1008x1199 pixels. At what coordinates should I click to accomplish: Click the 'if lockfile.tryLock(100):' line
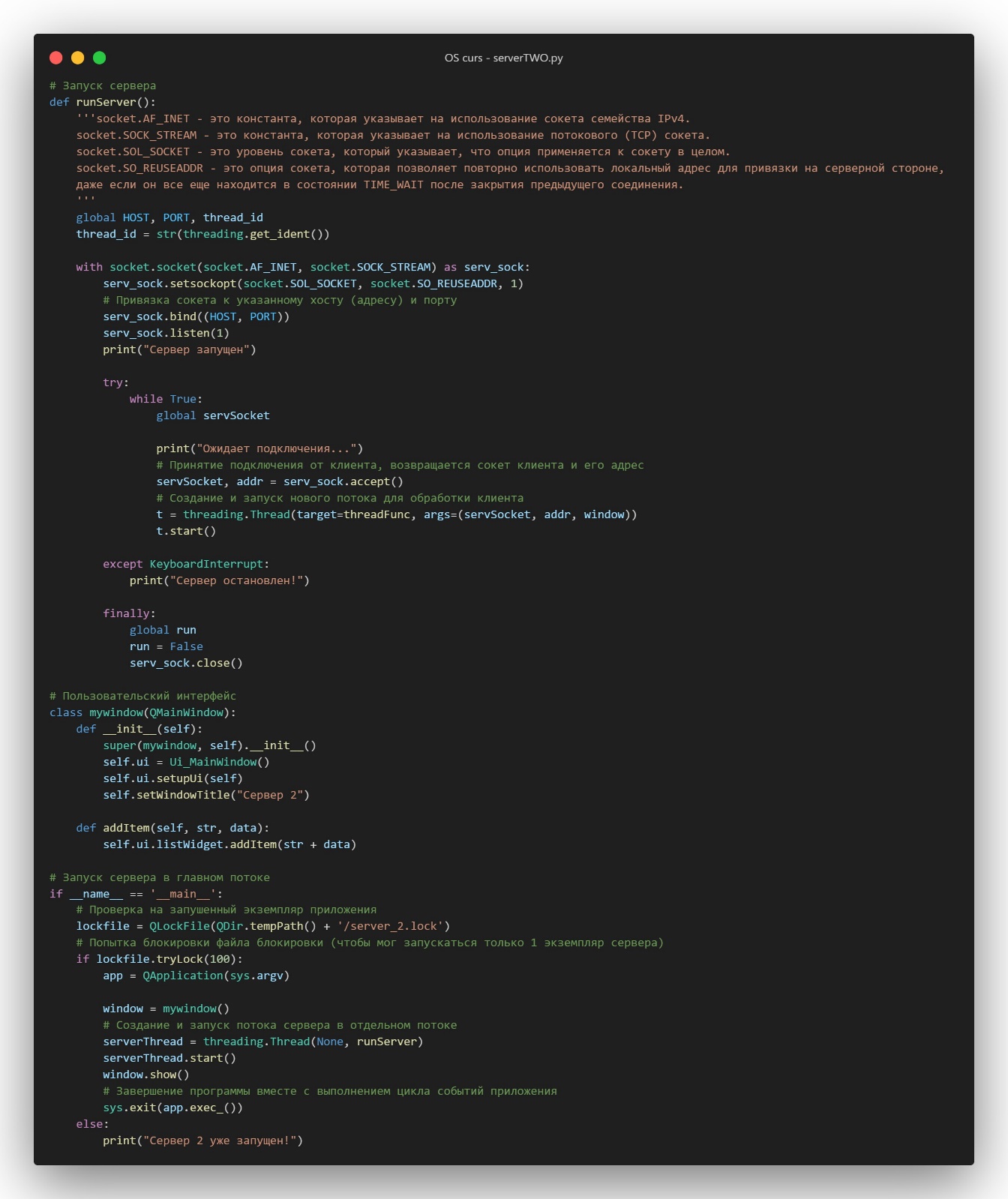tap(159, 959)
